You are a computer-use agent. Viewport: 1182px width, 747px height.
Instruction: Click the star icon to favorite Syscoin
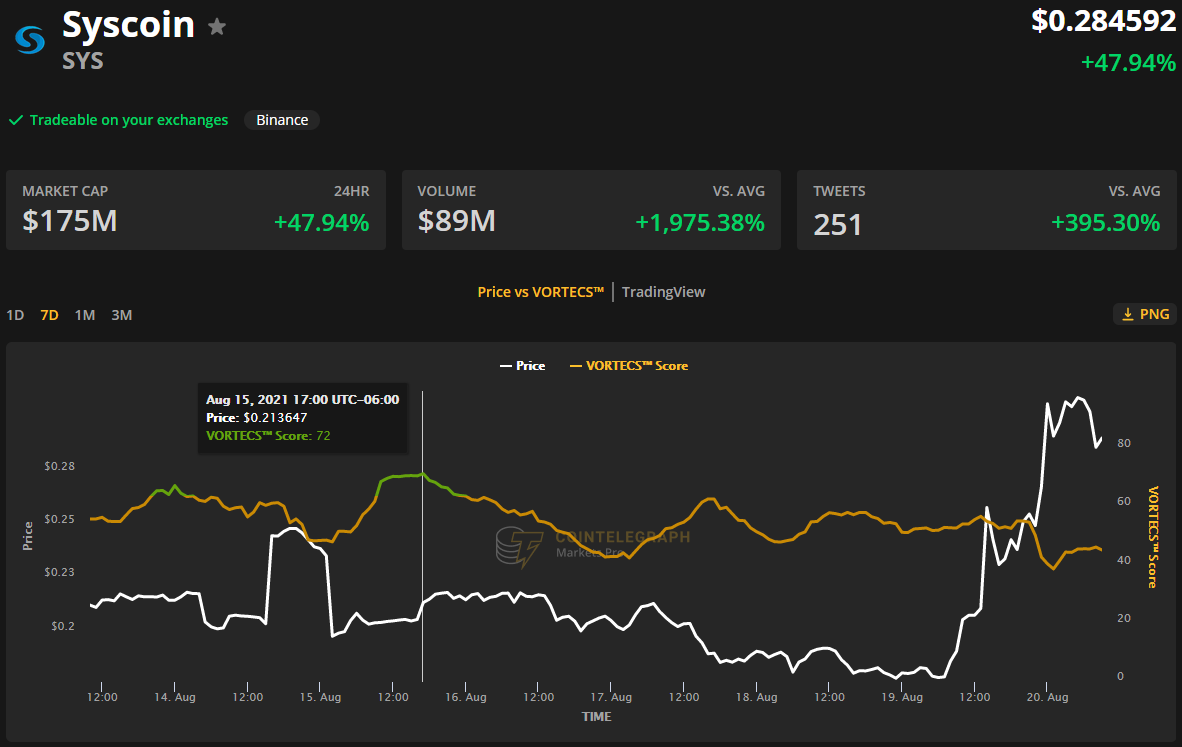[217, 27]
